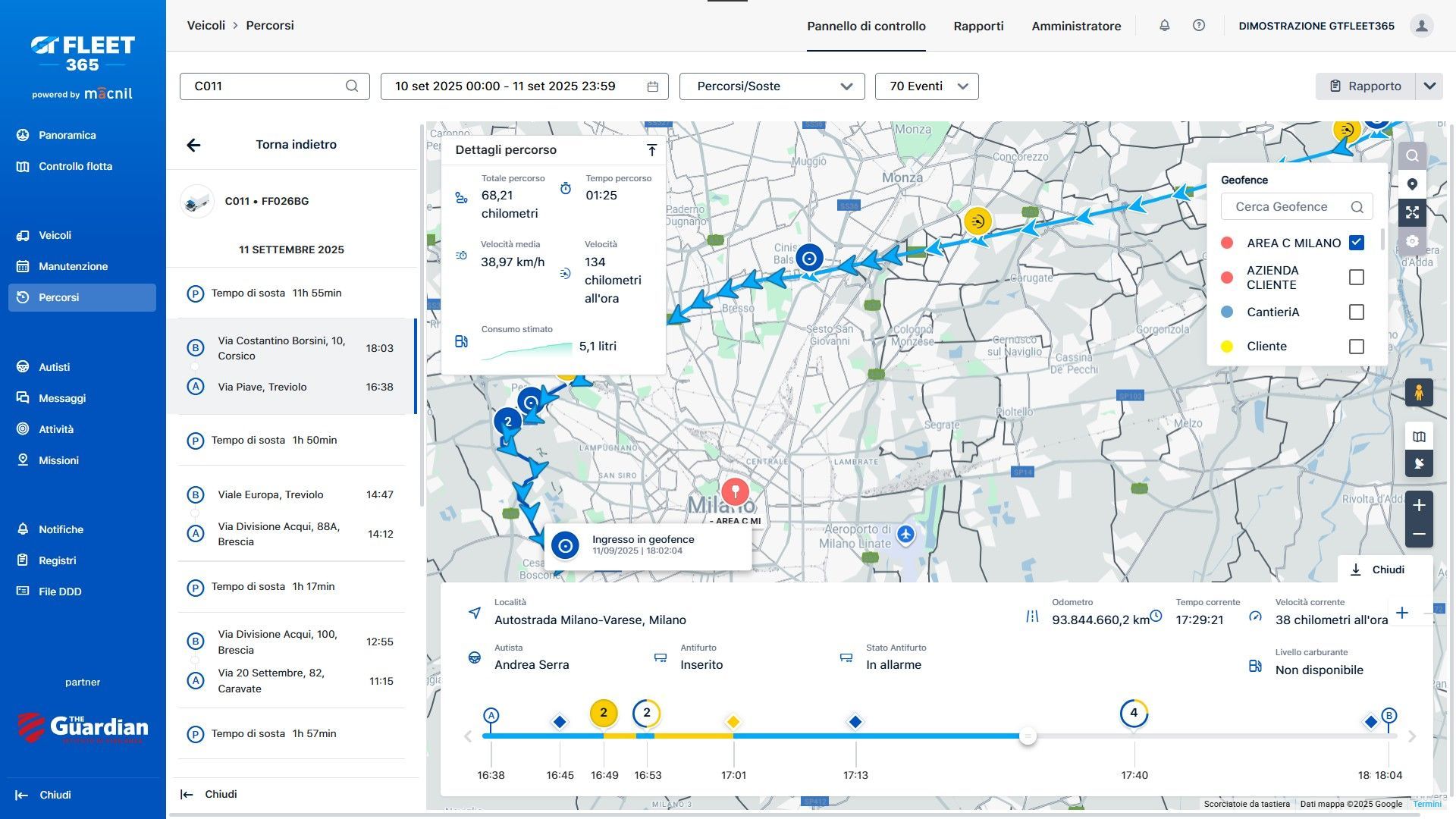The height and width of the screenshot is (819, 1456).
Task: Click the blue diamond marker at 17:13
Action: tap(855, 721)
